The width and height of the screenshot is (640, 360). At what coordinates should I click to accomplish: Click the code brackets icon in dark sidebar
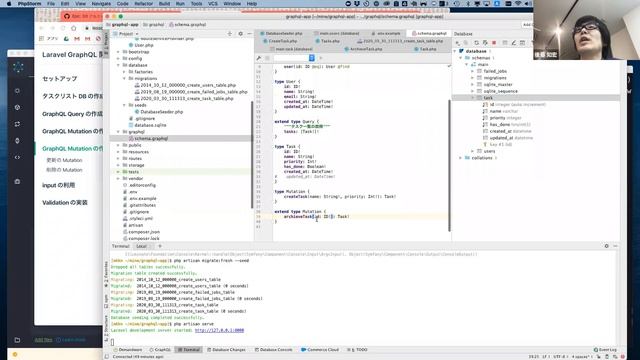[17, 157]
